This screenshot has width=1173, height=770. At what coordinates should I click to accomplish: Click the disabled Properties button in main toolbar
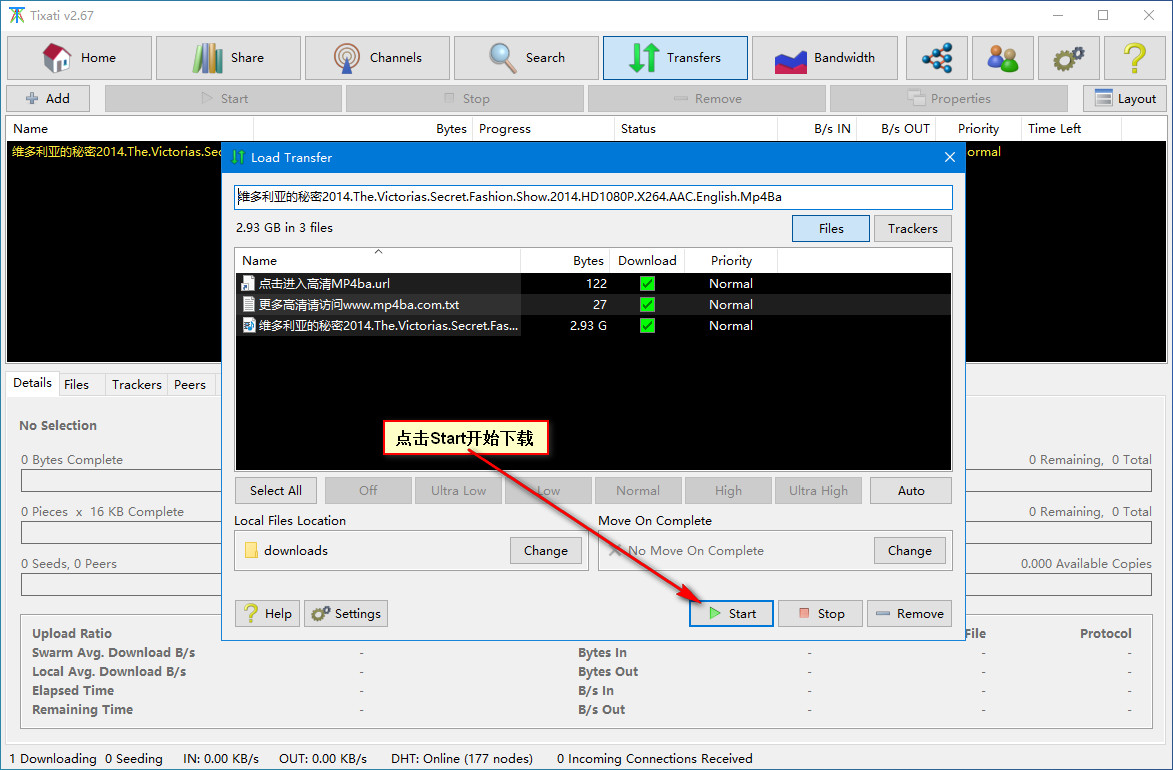click(x=949, y=99)
